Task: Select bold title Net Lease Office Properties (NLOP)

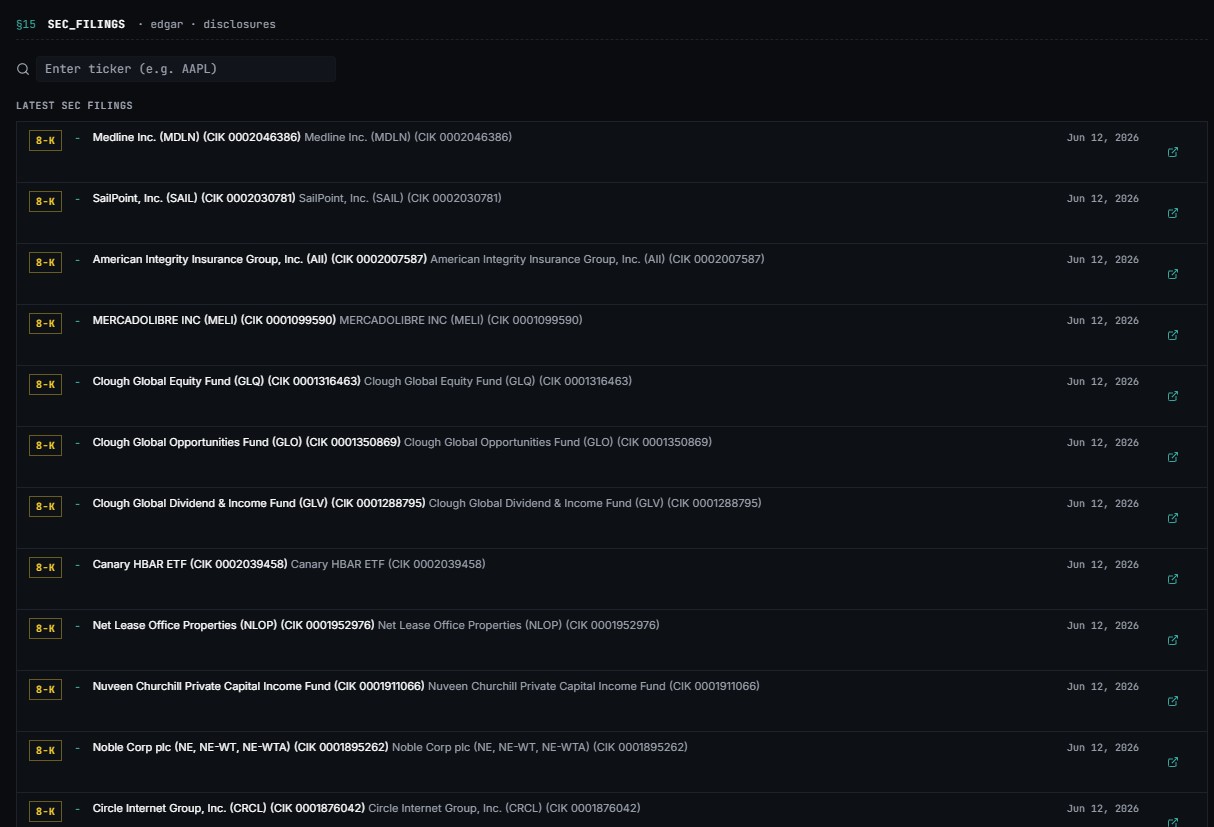Action: pyautogui.click(x=233, y=625)
